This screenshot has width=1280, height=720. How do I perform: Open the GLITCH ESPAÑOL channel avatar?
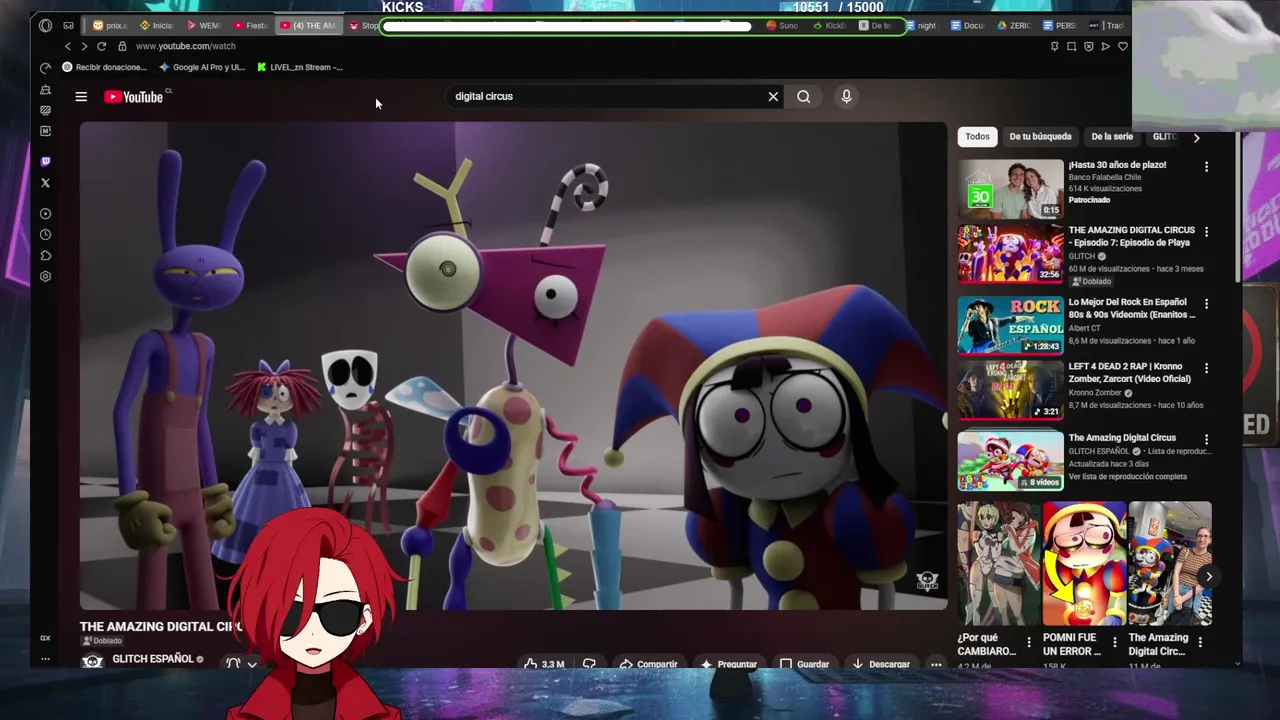click(92, 662)
